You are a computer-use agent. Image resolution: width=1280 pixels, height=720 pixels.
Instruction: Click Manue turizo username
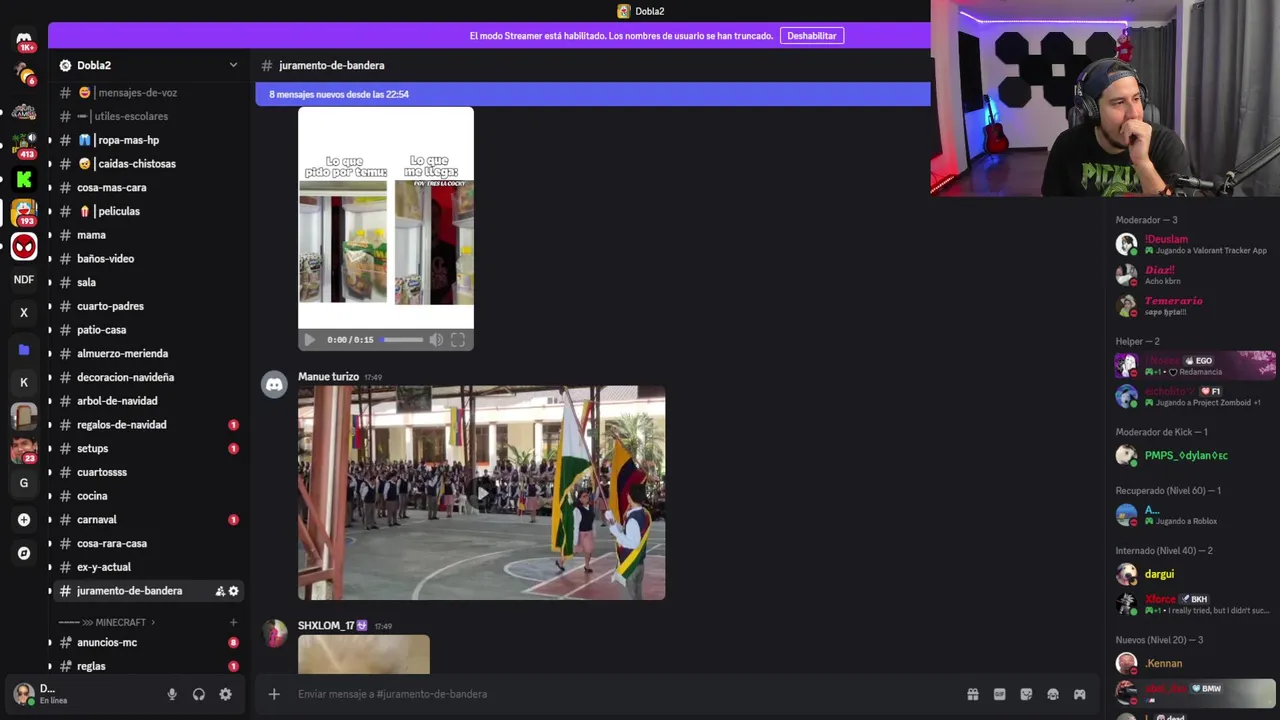pos(328,377)
